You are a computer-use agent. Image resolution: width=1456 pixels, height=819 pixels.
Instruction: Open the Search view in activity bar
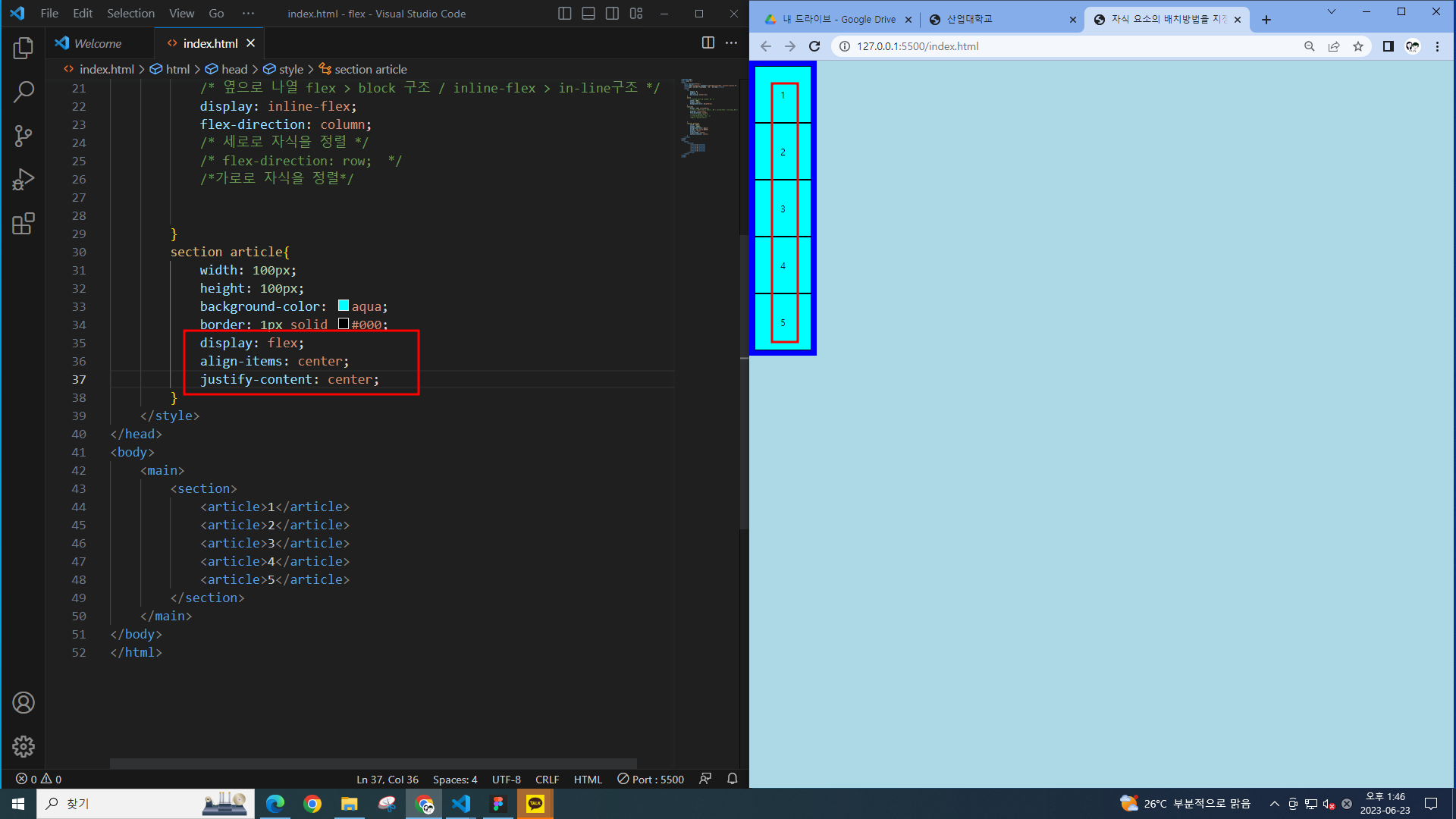point(24,93)
